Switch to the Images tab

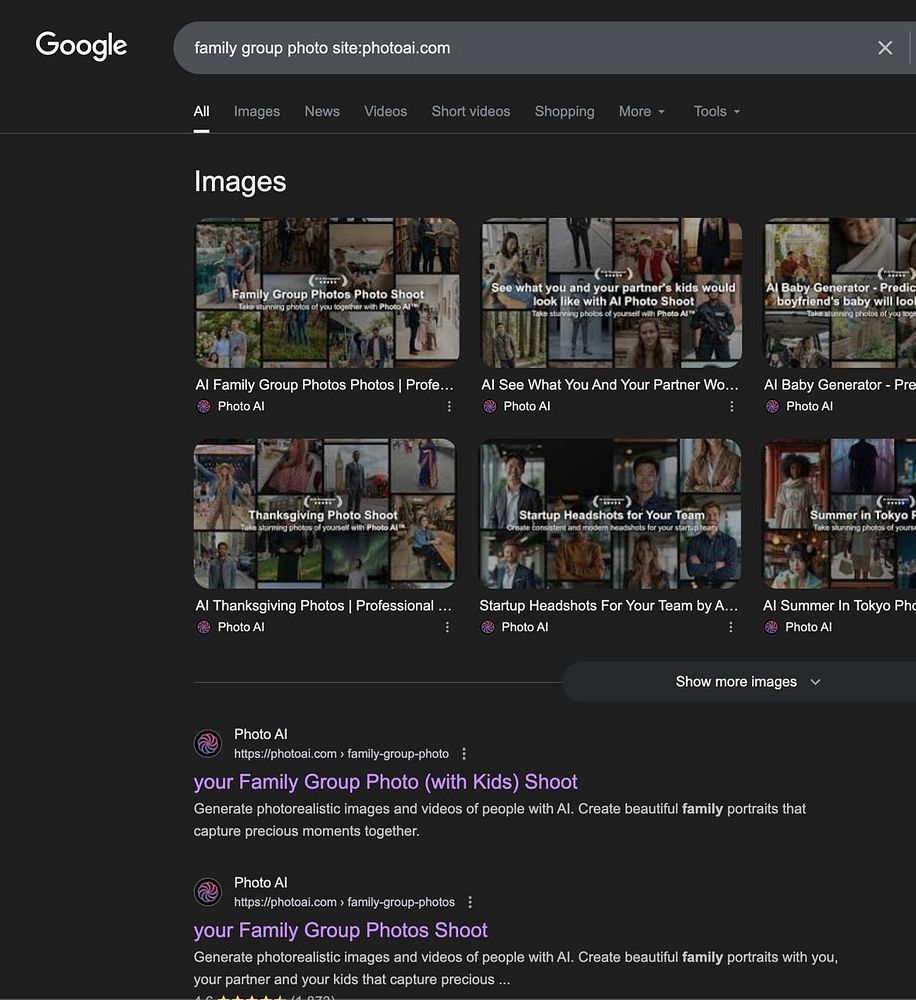[257, 111]
